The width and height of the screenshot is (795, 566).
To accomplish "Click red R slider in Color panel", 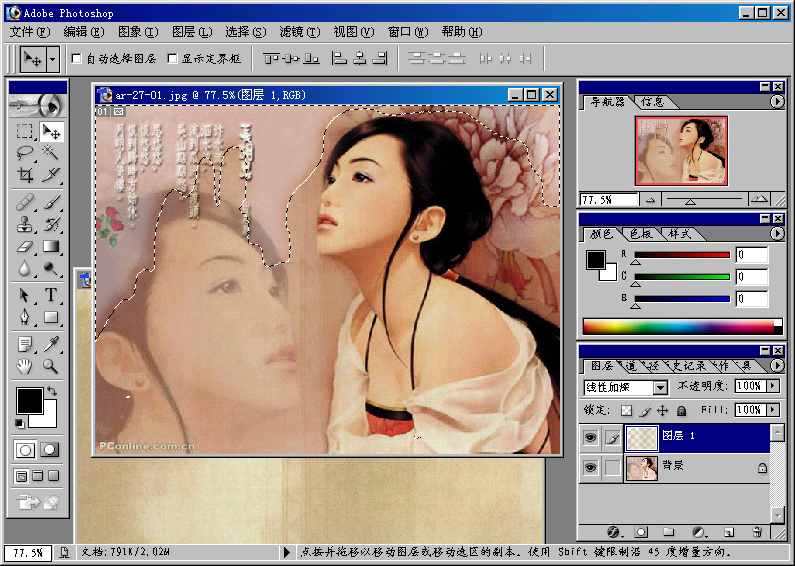I will coord(682,255).
